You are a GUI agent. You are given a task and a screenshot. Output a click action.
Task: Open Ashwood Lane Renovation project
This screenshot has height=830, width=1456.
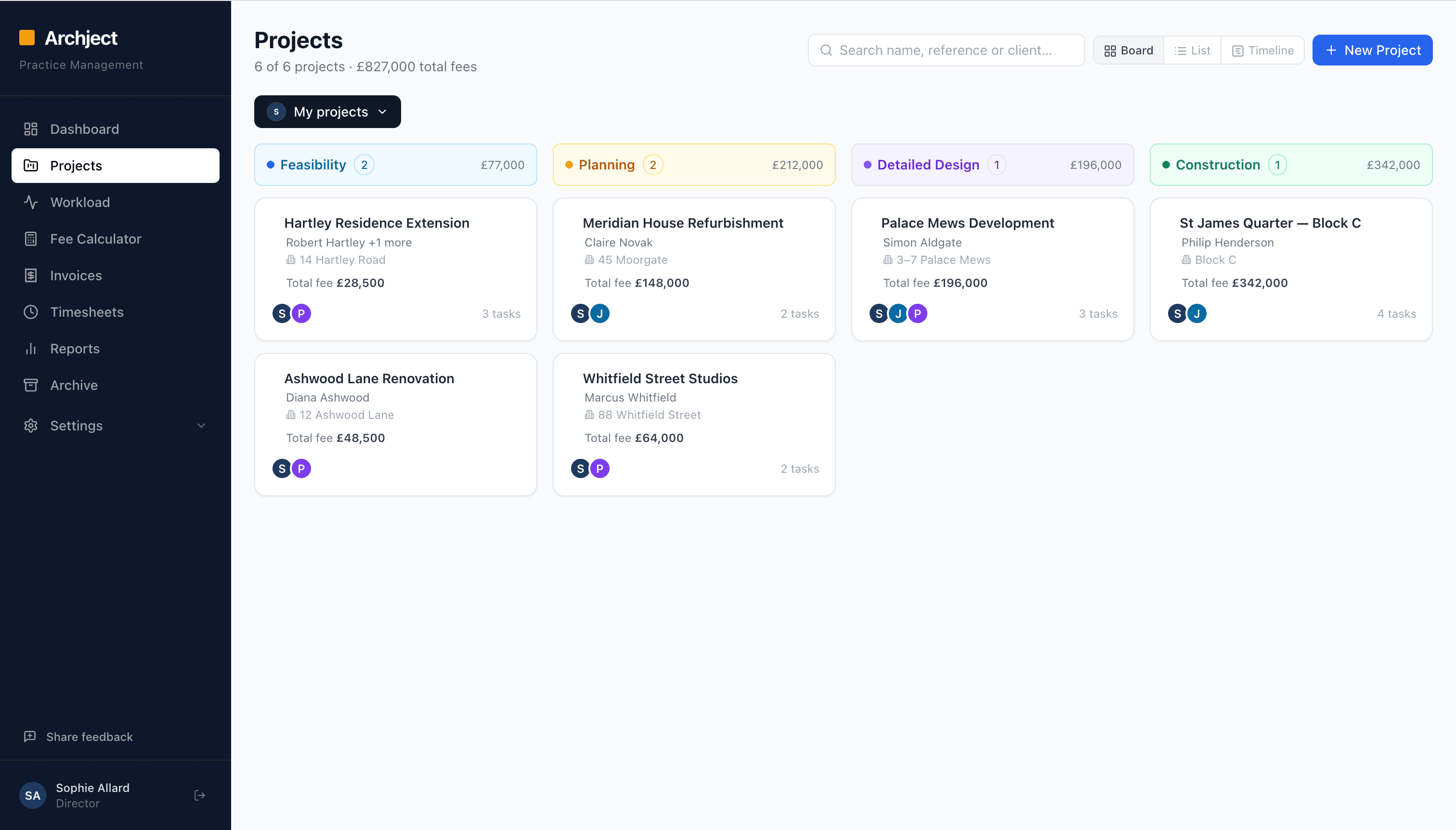[396, 424]
